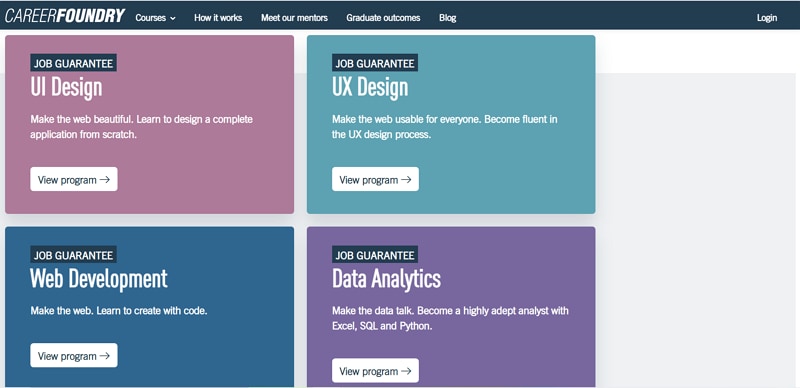This screenshot has width=800, height=388.
Task: Click Job Guarantee badge on UX Design card
Action: pyautogui.click(x=375, y=63)
